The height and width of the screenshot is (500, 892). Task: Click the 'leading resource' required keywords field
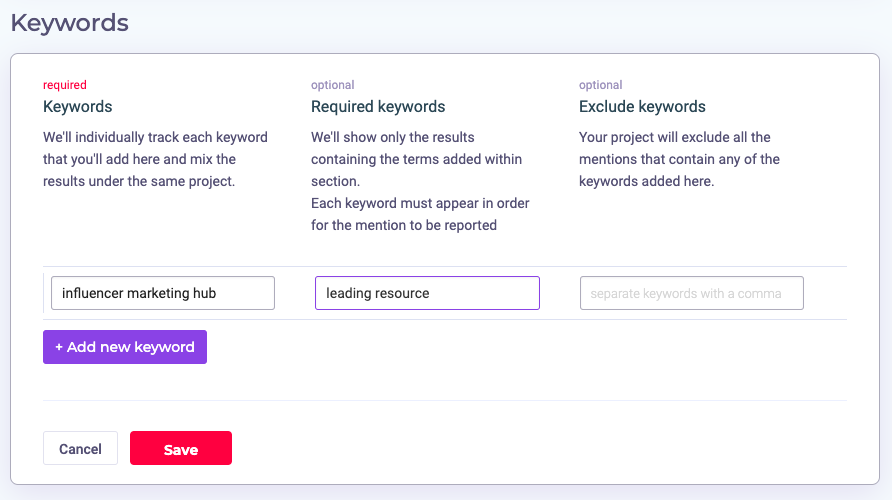coord(427,293)
